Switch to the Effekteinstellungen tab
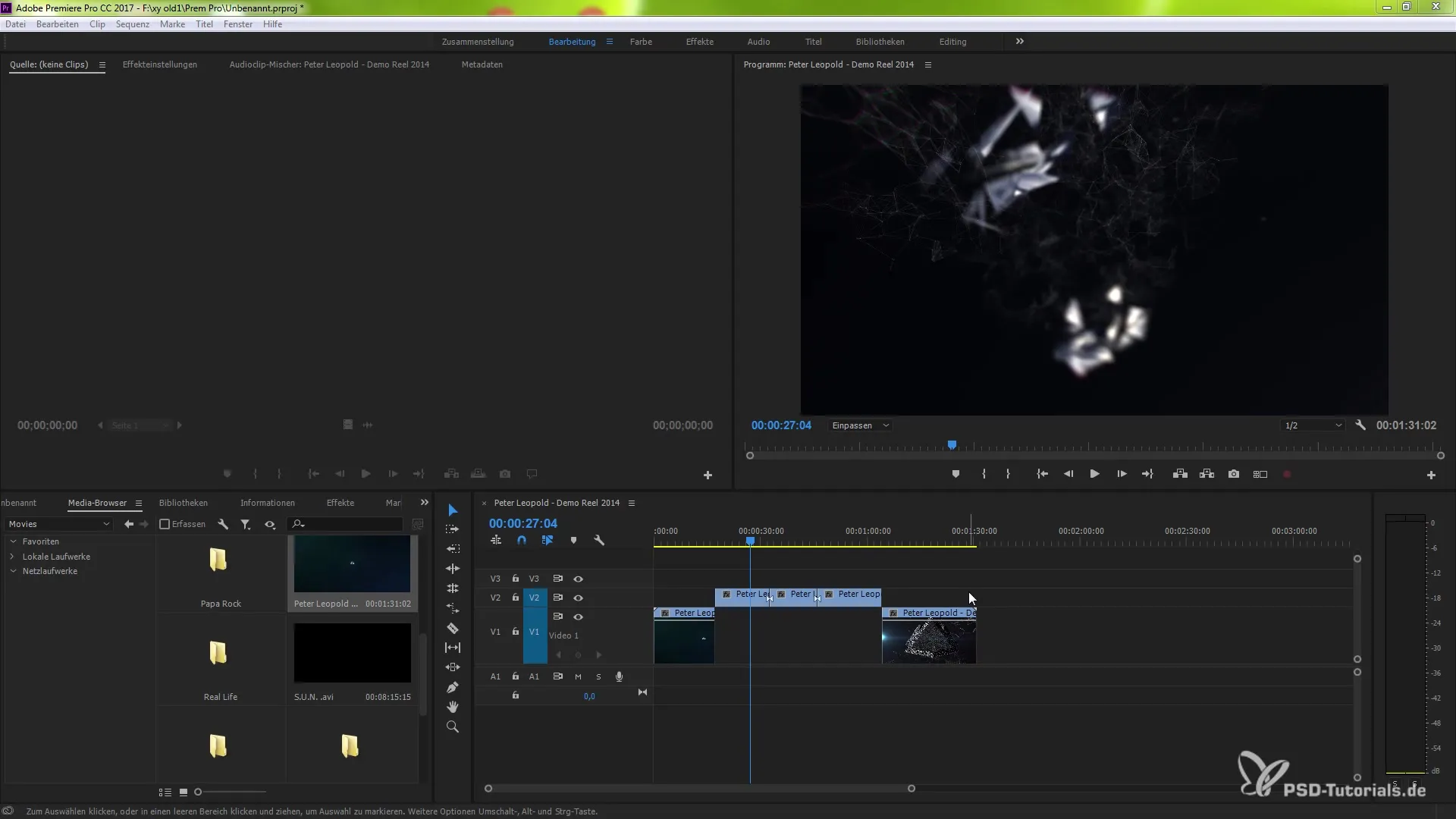Screen dimensions: 1456x819 [x=160, y=64]
